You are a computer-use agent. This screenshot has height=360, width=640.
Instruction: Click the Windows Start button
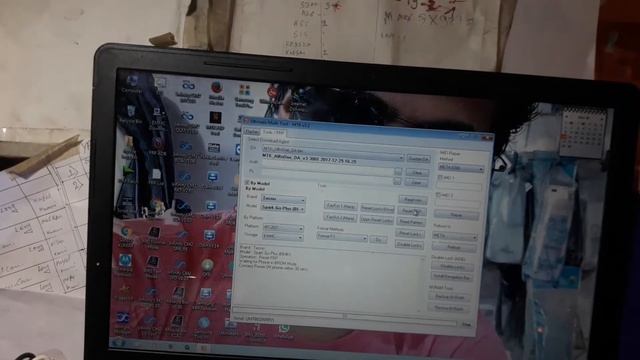point(119,343)
